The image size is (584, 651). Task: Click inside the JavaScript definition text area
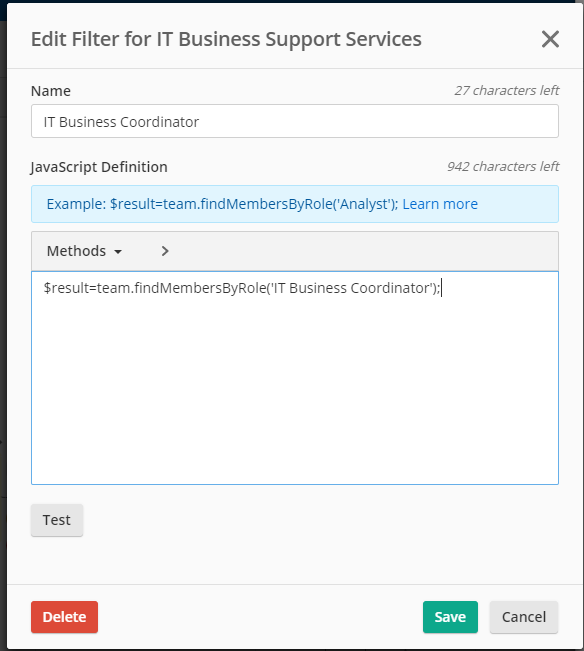295,378
